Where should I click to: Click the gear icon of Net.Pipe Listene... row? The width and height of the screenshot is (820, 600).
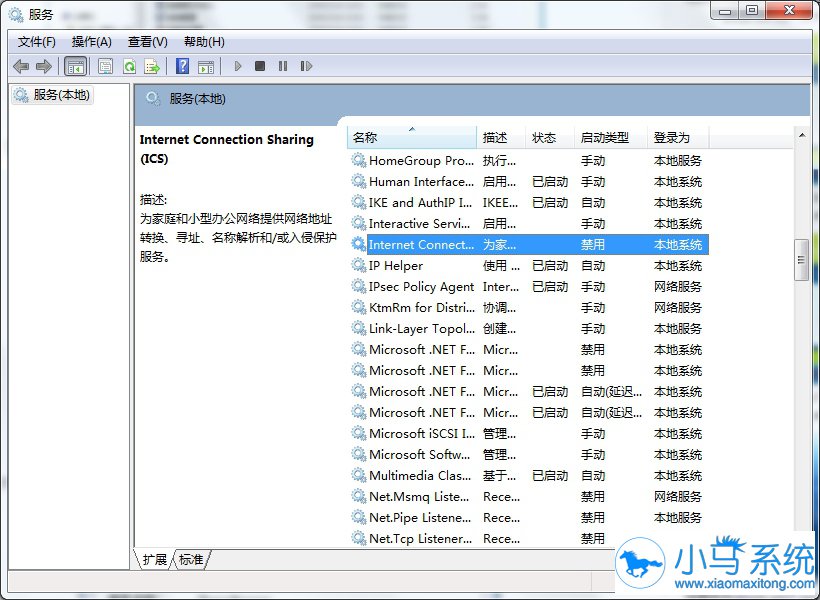359,517
